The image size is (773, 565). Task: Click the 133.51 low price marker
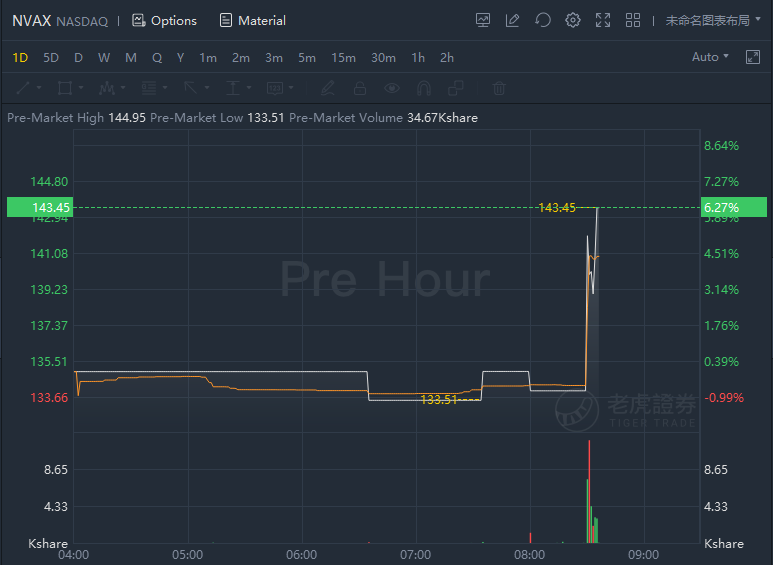click(x=439, y=400)
